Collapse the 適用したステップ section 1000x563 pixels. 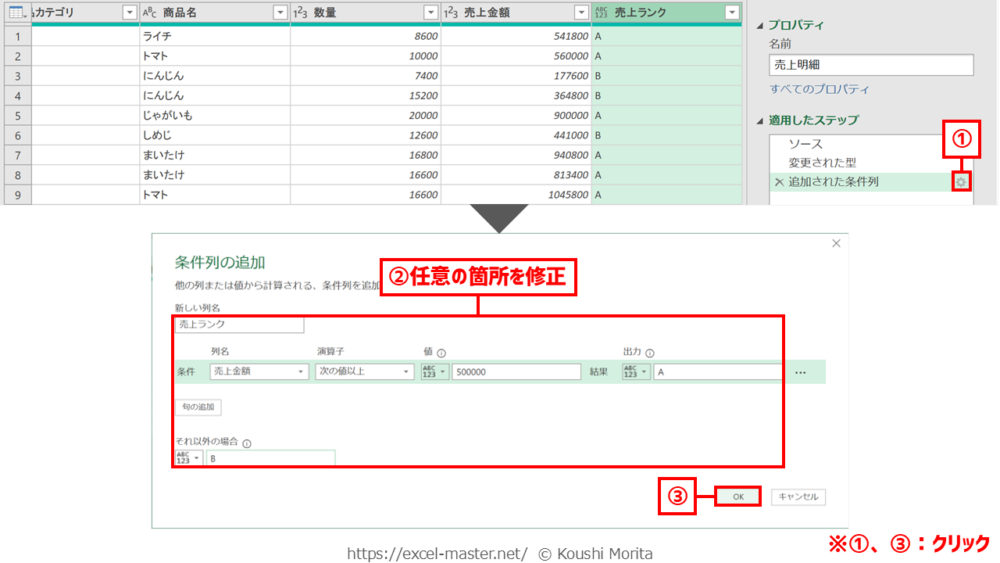coord(760,120)
